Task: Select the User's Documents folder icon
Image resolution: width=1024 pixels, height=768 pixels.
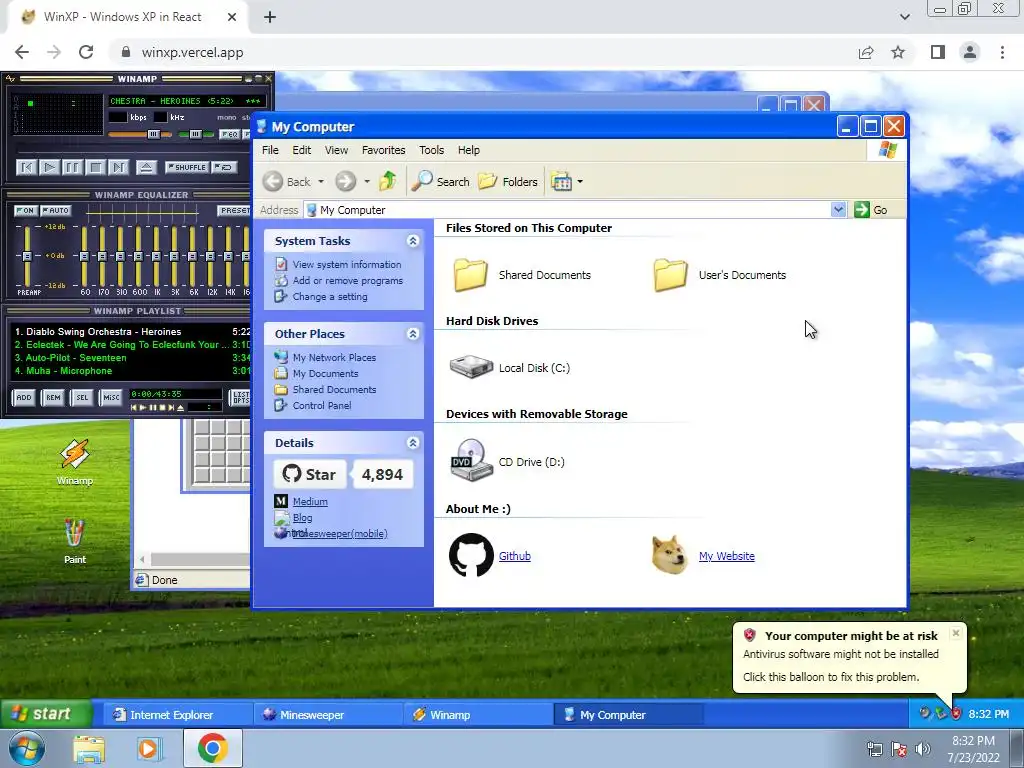Action: click(671, 274)
